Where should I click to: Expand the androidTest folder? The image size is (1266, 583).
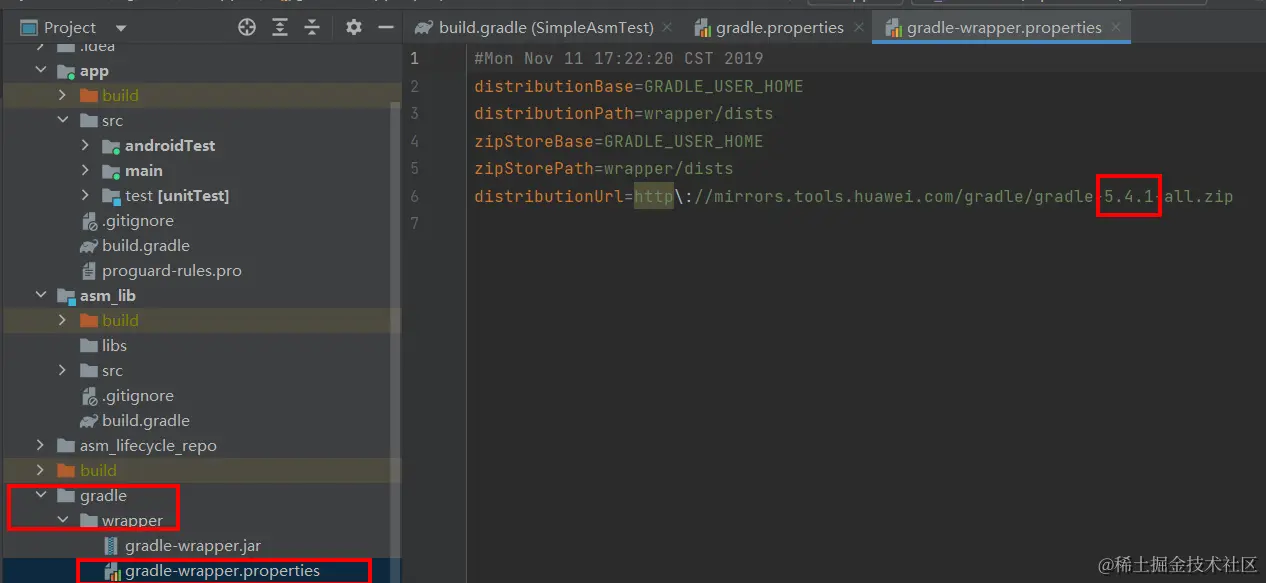click(x=86, y=146)
